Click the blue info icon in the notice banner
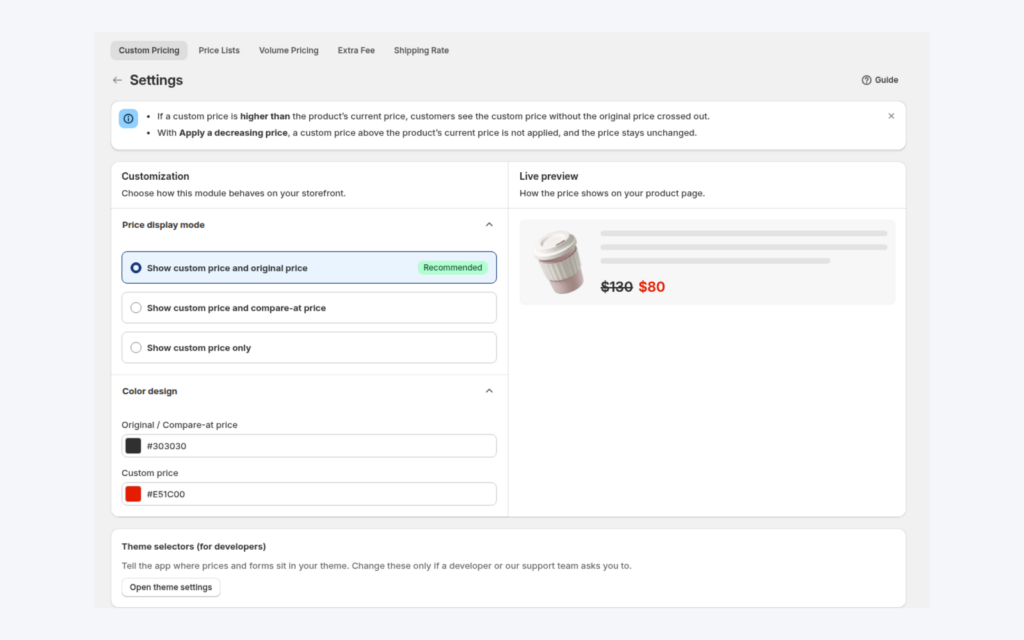This screenshot has width=1024, height=640. [x=128, y=118]
